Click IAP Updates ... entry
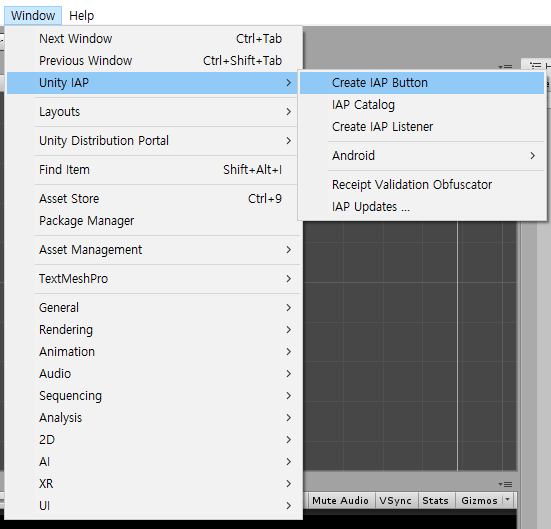The width and height of the screenshot is (551, 529). 422,207
